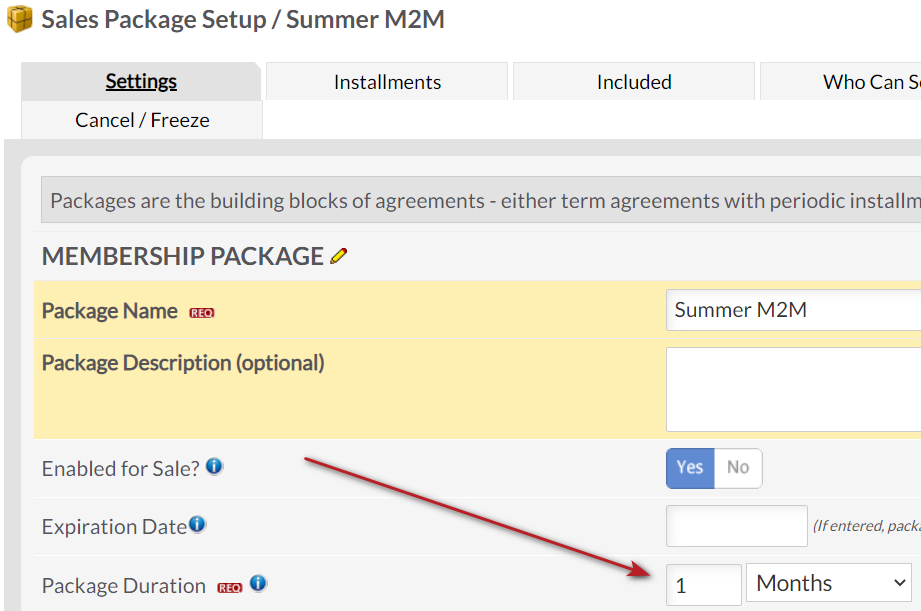Switch to the Installments tab
Image resolution: width=921 pixels, height=611 pixels.
pos(386,81)
